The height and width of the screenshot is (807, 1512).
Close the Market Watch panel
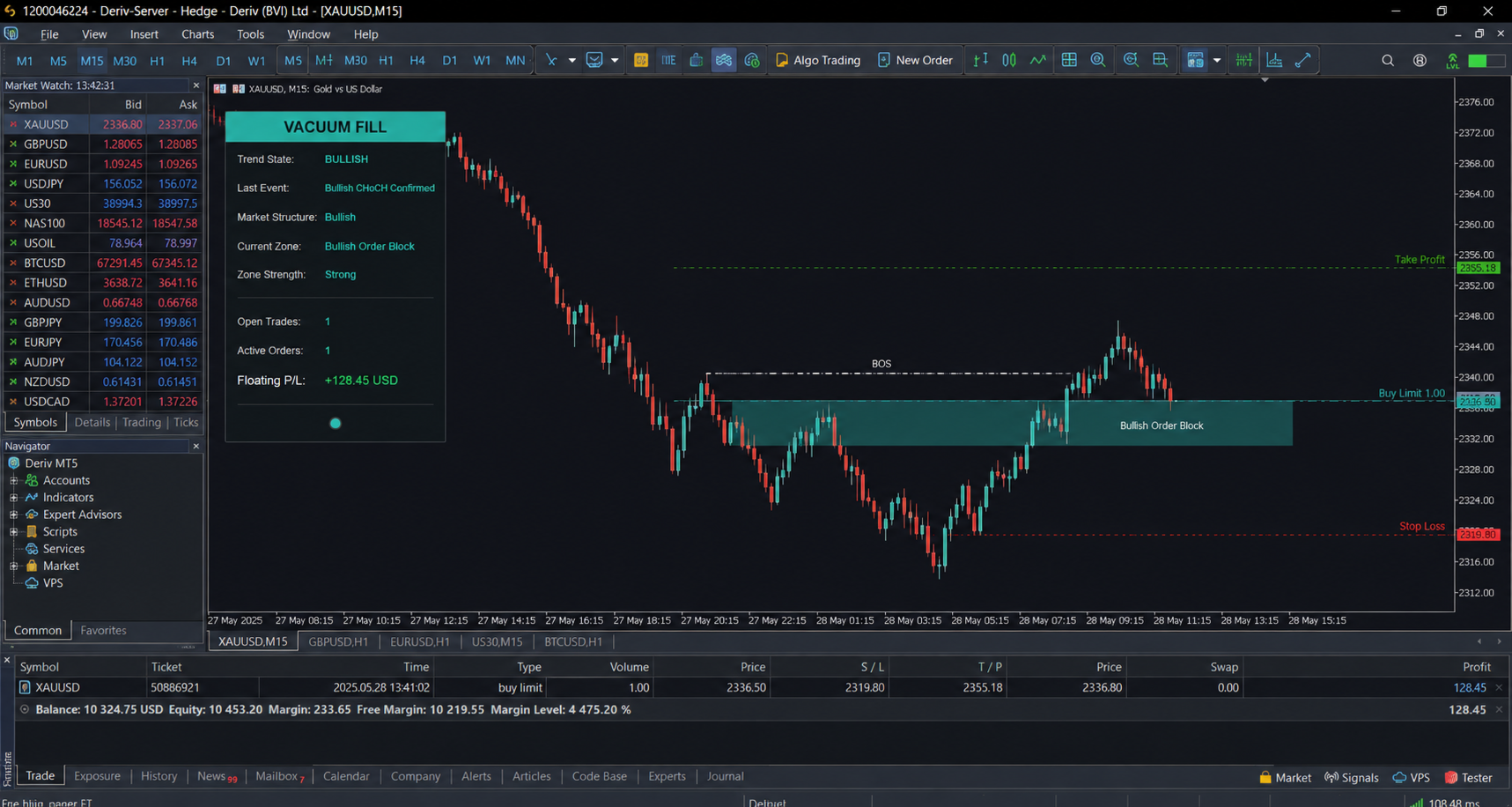195,85
